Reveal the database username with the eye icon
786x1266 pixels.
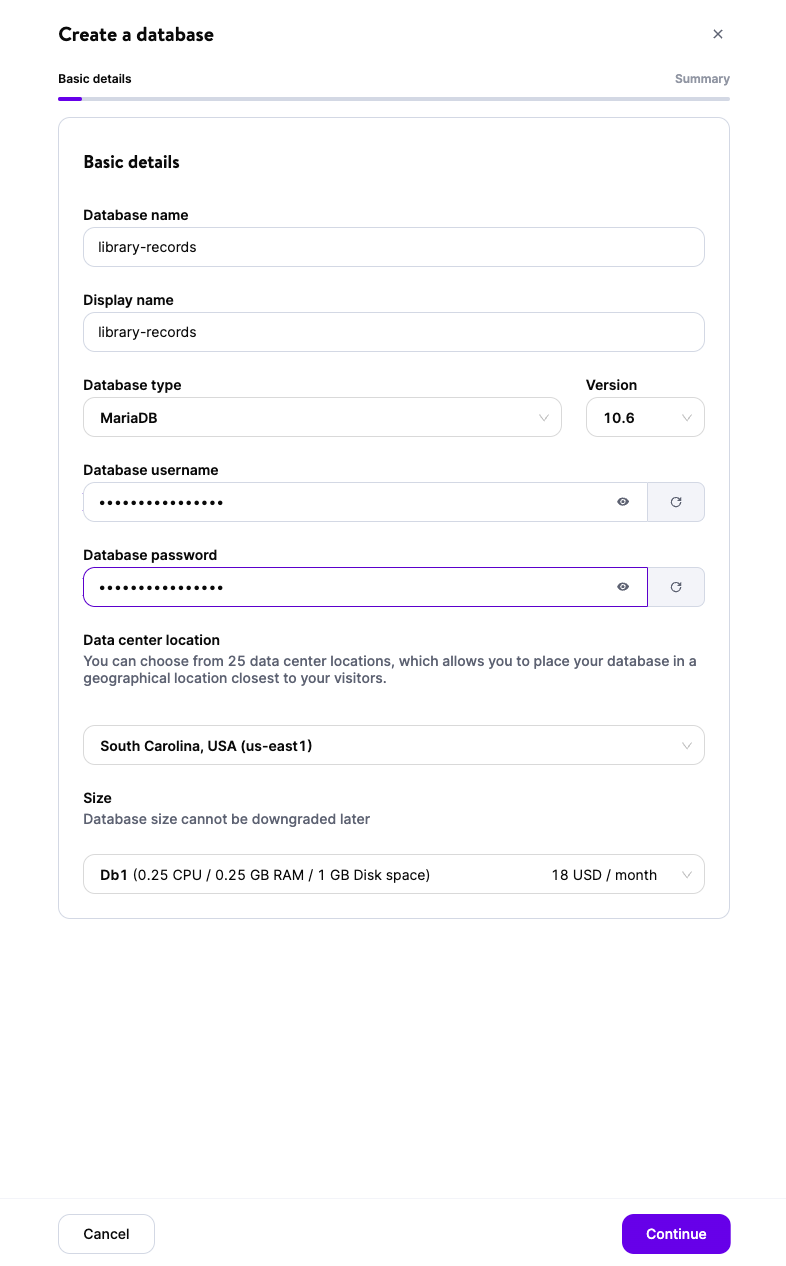(622, 502)
